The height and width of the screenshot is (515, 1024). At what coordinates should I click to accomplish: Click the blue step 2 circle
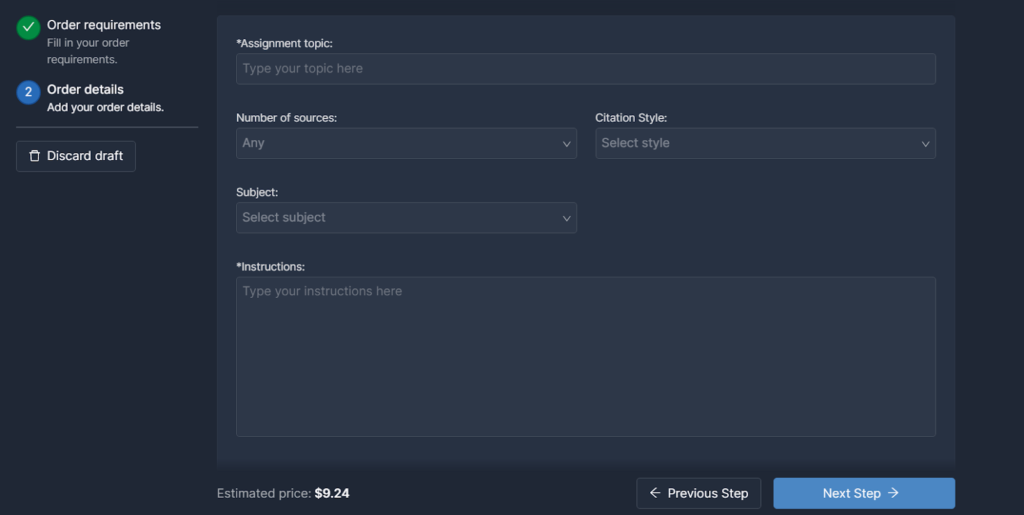click(28, 93)
